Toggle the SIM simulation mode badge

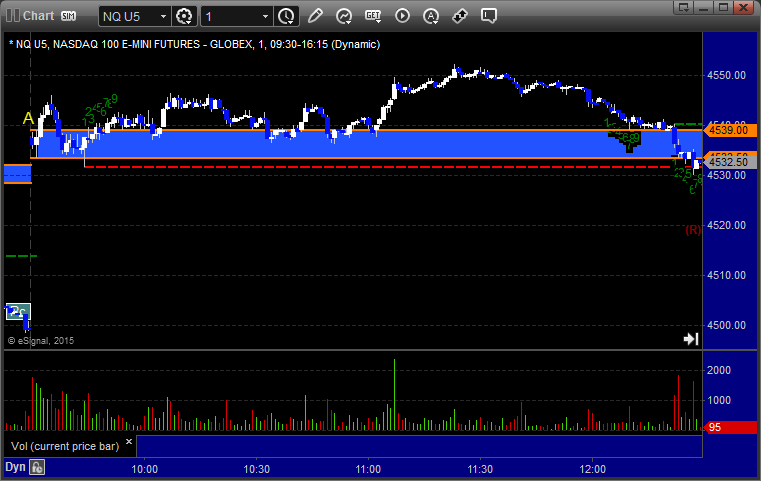pos(68,16)
